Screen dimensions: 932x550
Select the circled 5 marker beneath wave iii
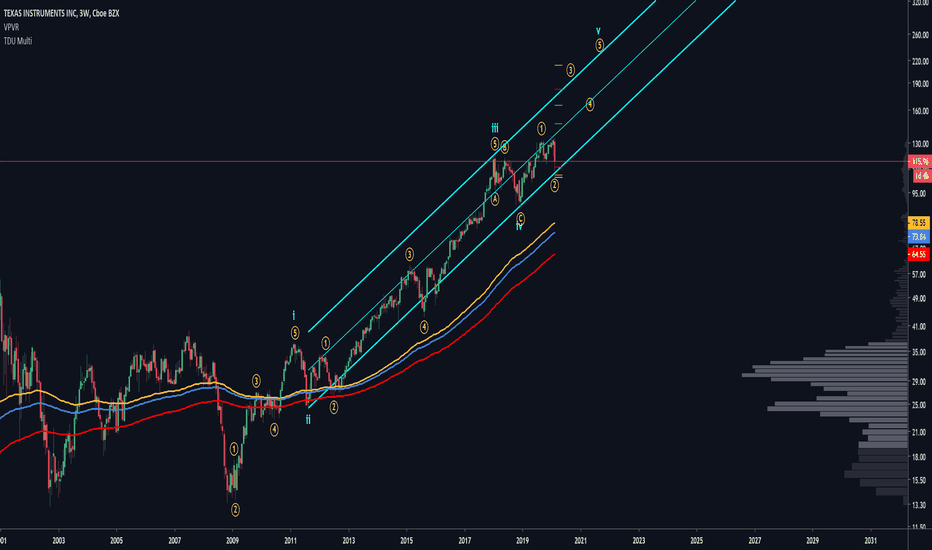(x=495, y=143)
